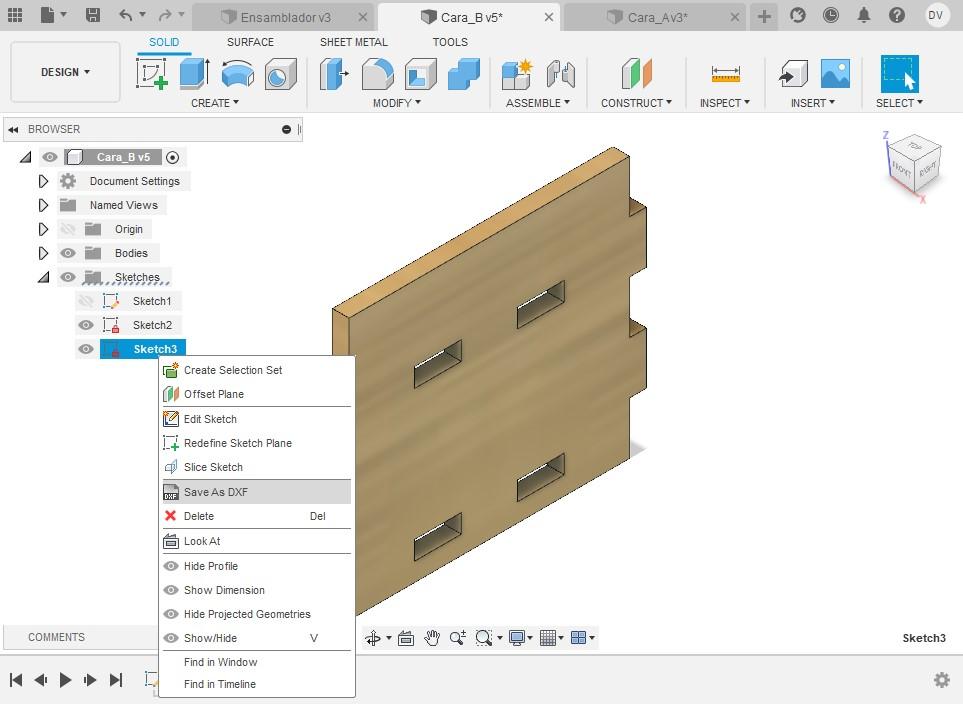963x704 pixels.
Task: Show hidden Sketch1
Action: (86, 301)
